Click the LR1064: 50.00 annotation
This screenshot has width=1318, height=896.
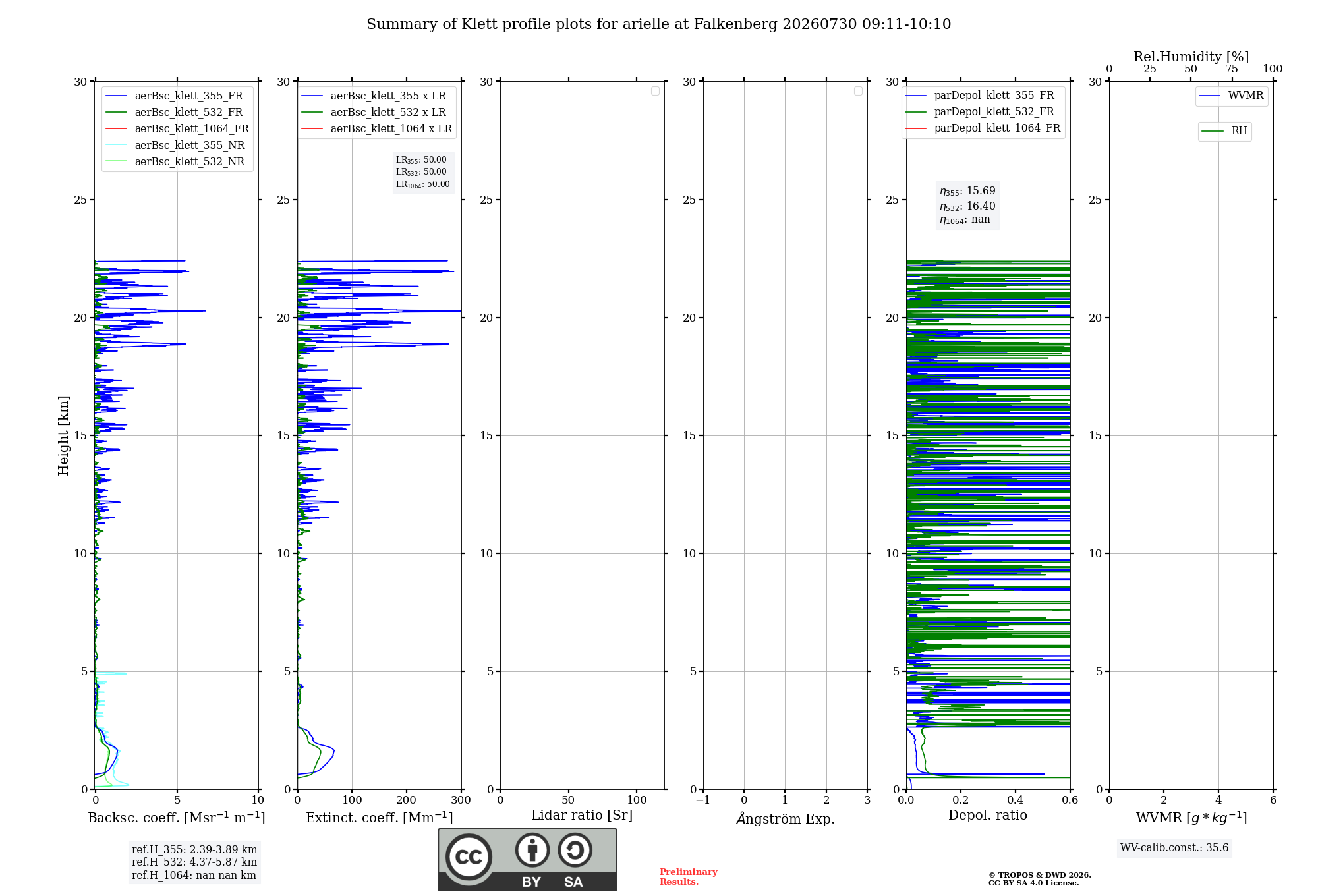tap(422, 184)
